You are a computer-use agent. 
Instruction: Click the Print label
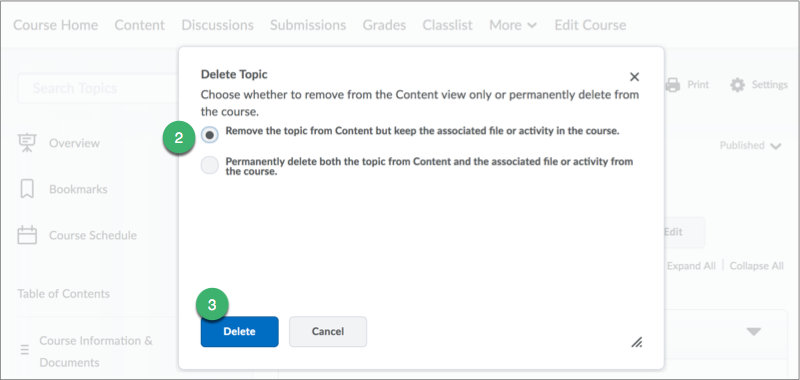pyautogui.click(x=698, y=85)
